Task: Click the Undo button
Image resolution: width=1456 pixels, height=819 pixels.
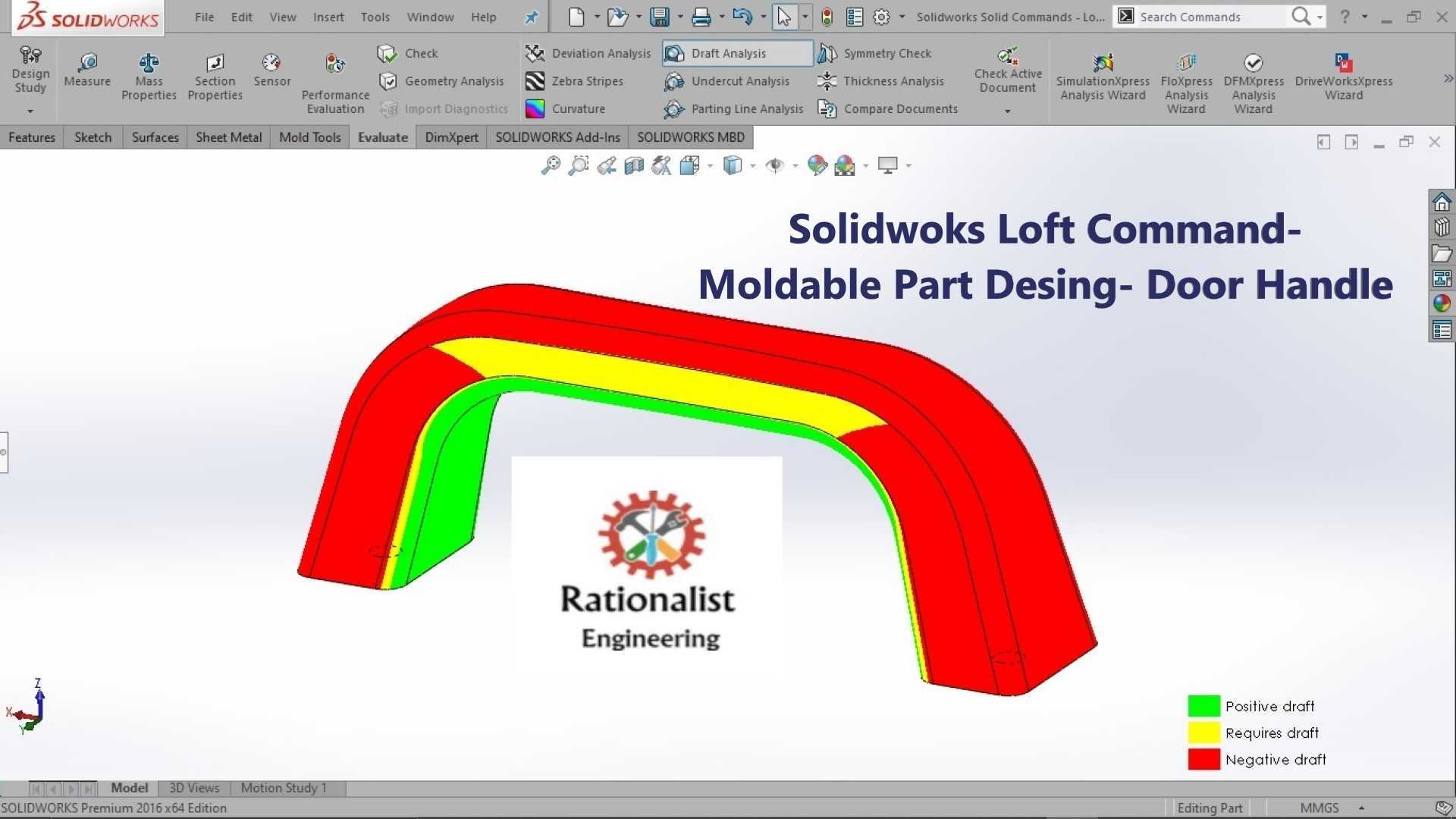Action: [742, 17]
